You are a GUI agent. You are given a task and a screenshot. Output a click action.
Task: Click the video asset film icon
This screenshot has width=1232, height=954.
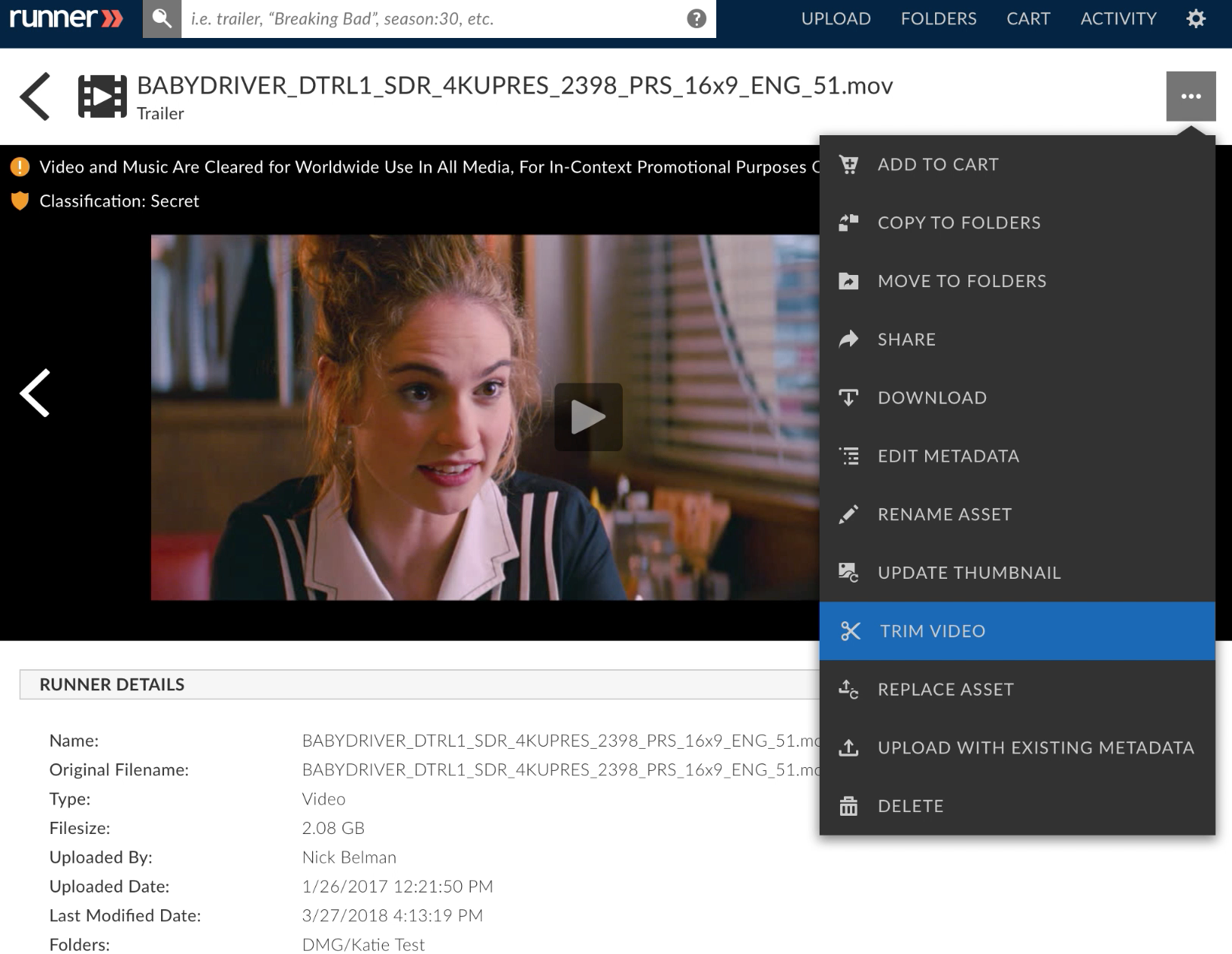[103, 96]
